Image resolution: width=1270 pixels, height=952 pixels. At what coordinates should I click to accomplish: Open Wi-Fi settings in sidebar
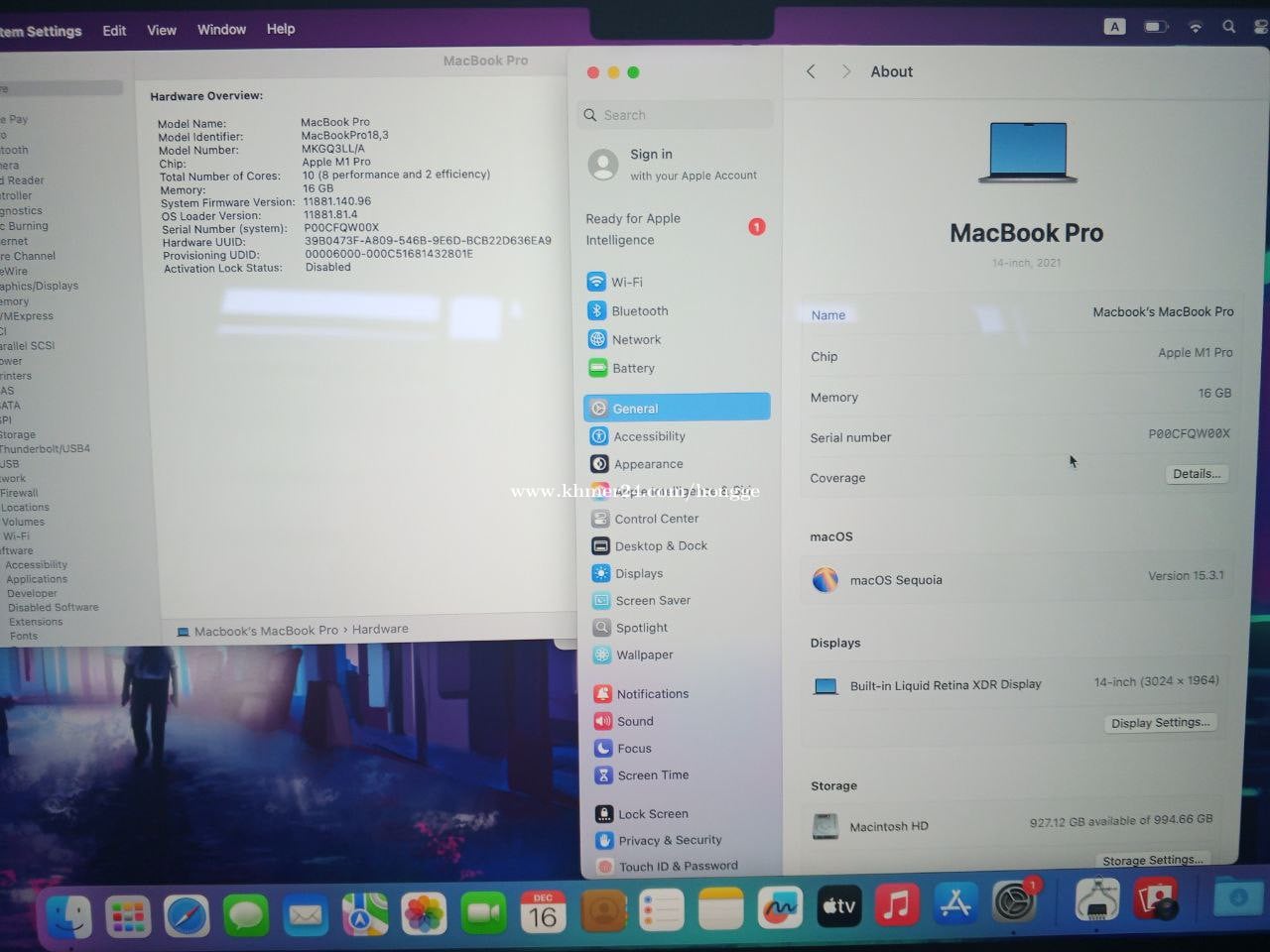pyautogui.click(x=626, y=282)
